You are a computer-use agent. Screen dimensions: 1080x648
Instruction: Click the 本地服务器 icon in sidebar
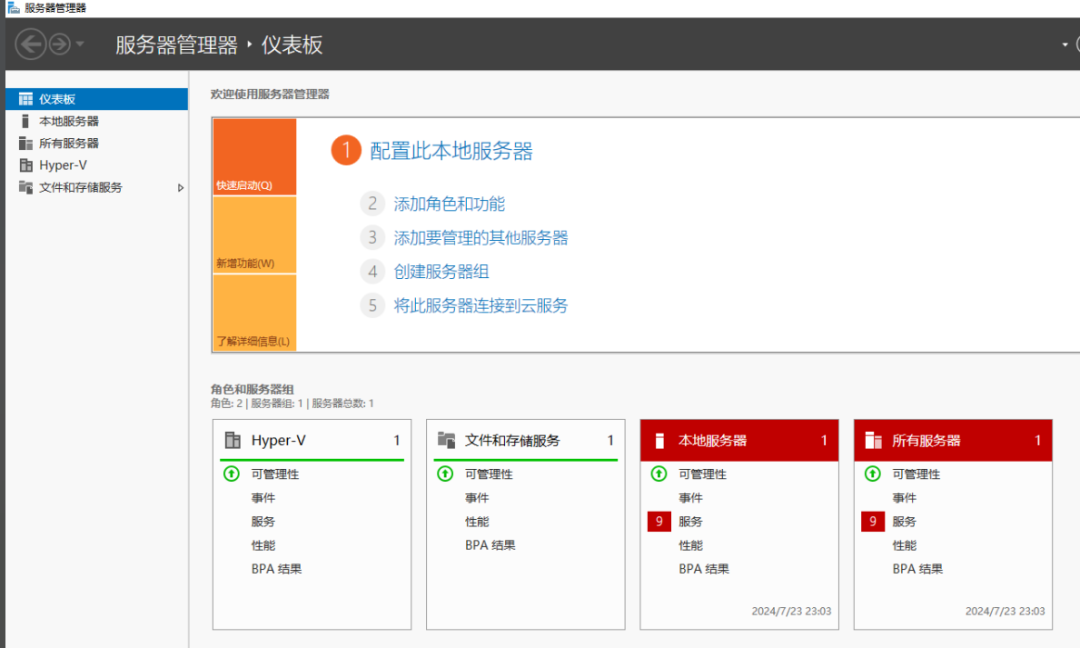[x=25, y=121]
